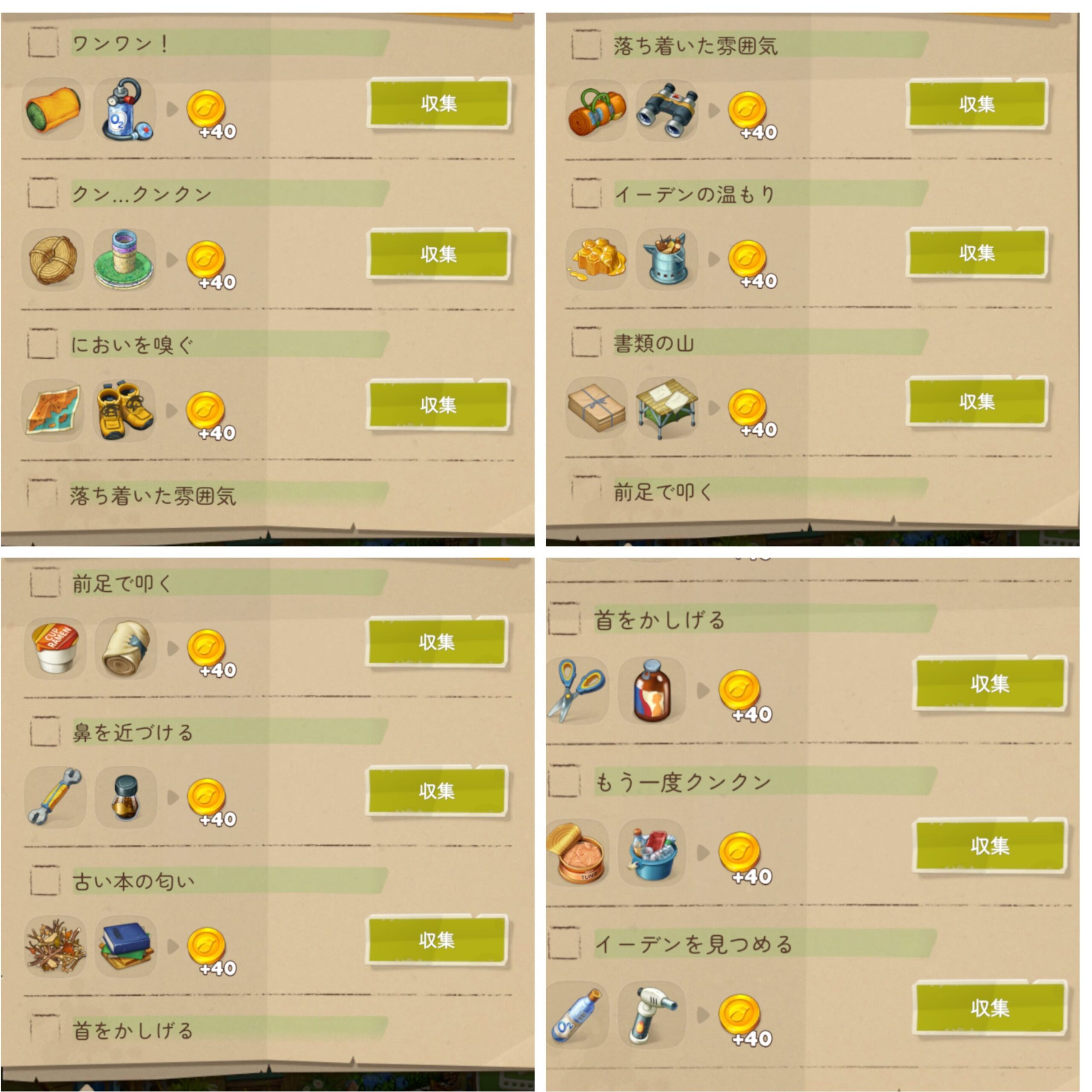
Task: Check the 鼻を近づける checkbox
Action: point(45,732)
